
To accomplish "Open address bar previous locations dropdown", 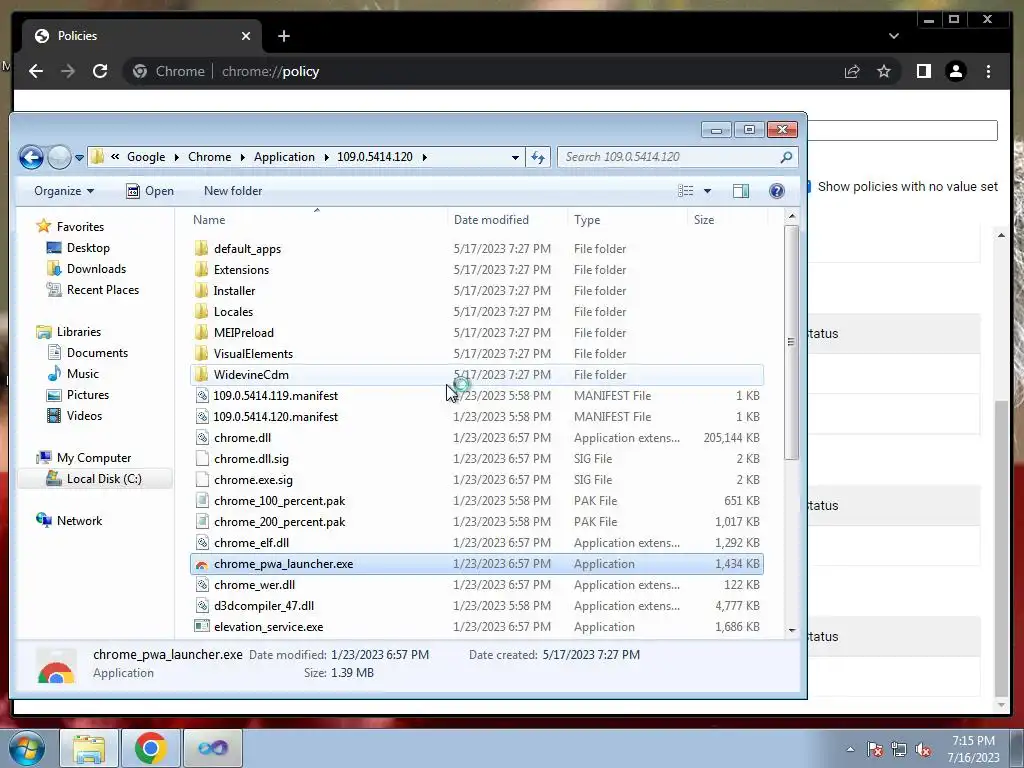I will 515,157.
